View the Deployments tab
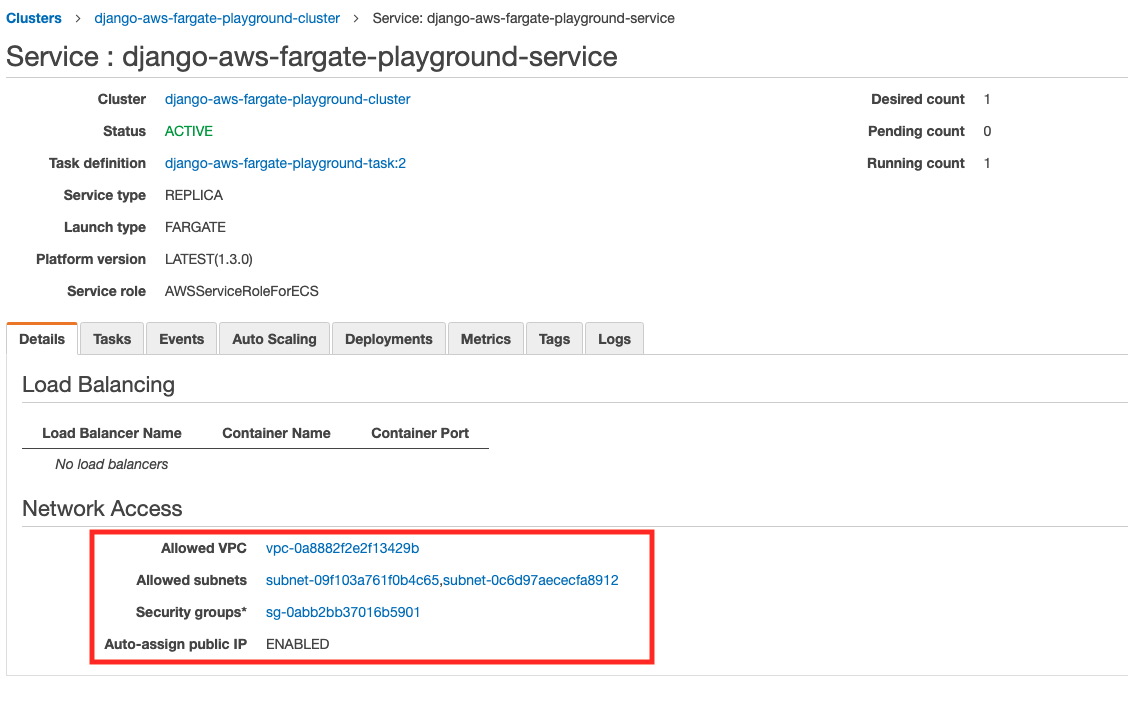The width and height of the screenshot is (1128, 701). click(x=388, y=339)
